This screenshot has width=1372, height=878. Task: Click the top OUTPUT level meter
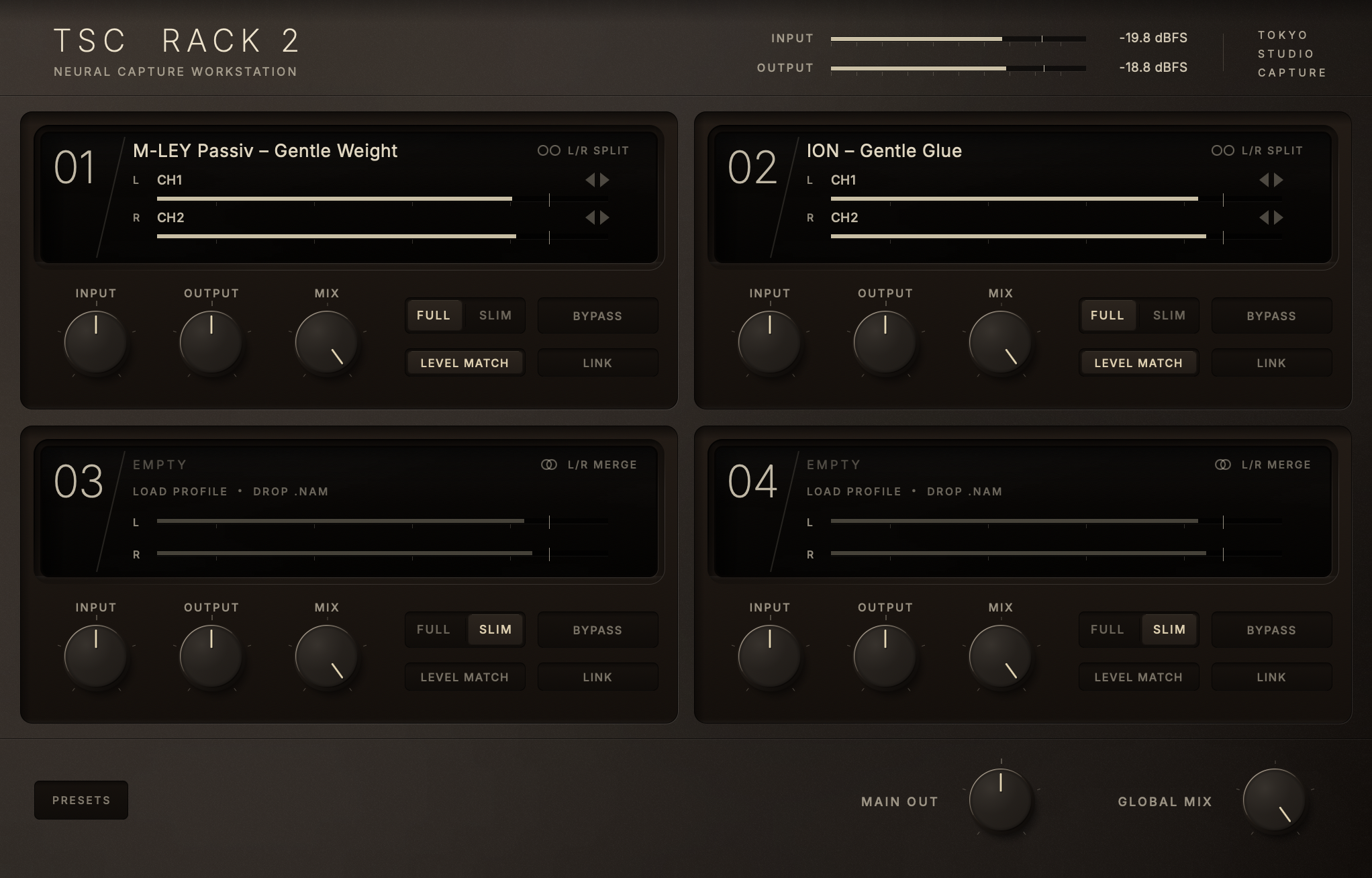(958, 68)
